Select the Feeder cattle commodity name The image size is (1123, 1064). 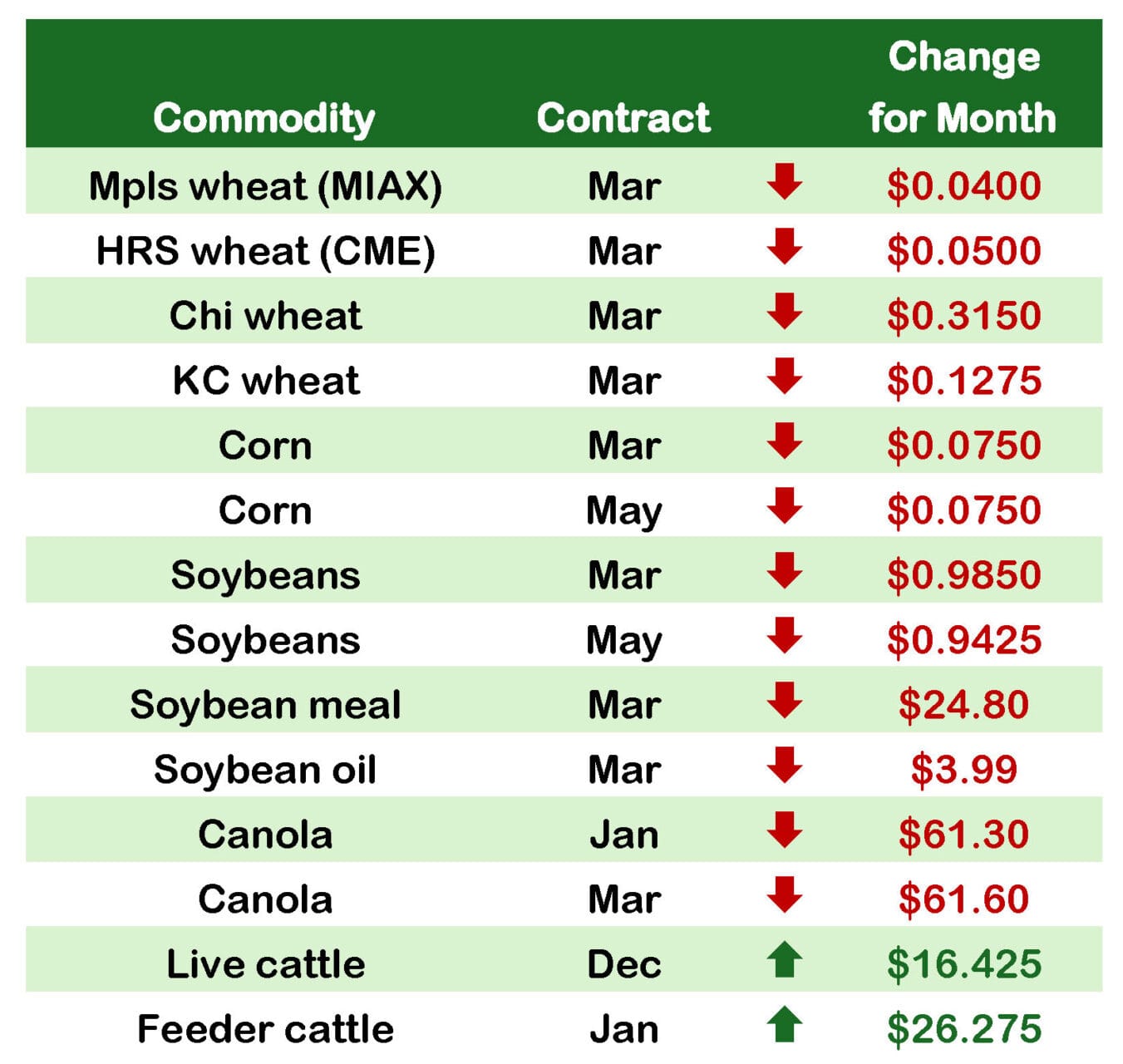pos(265,1029)
